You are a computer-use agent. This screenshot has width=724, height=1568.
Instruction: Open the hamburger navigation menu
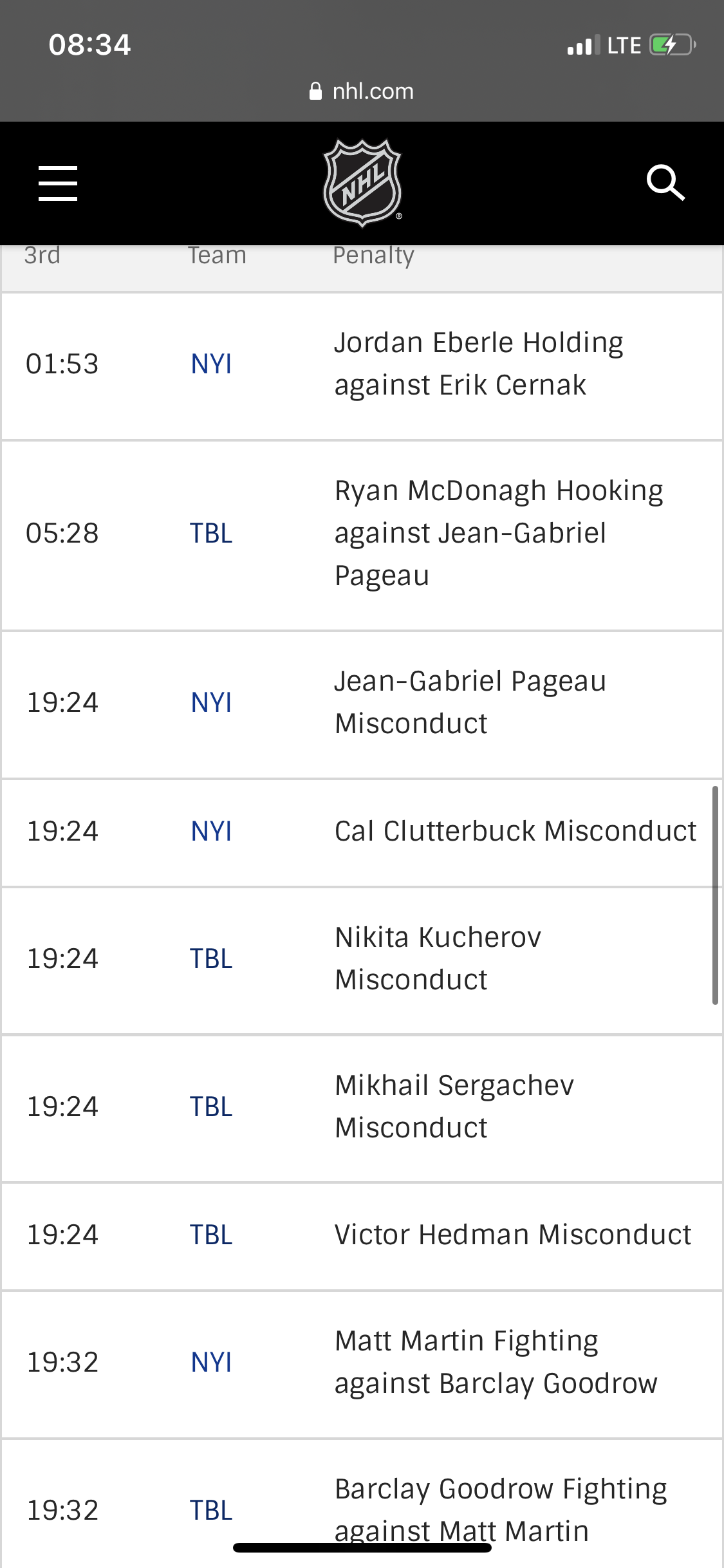coord(58,183)
